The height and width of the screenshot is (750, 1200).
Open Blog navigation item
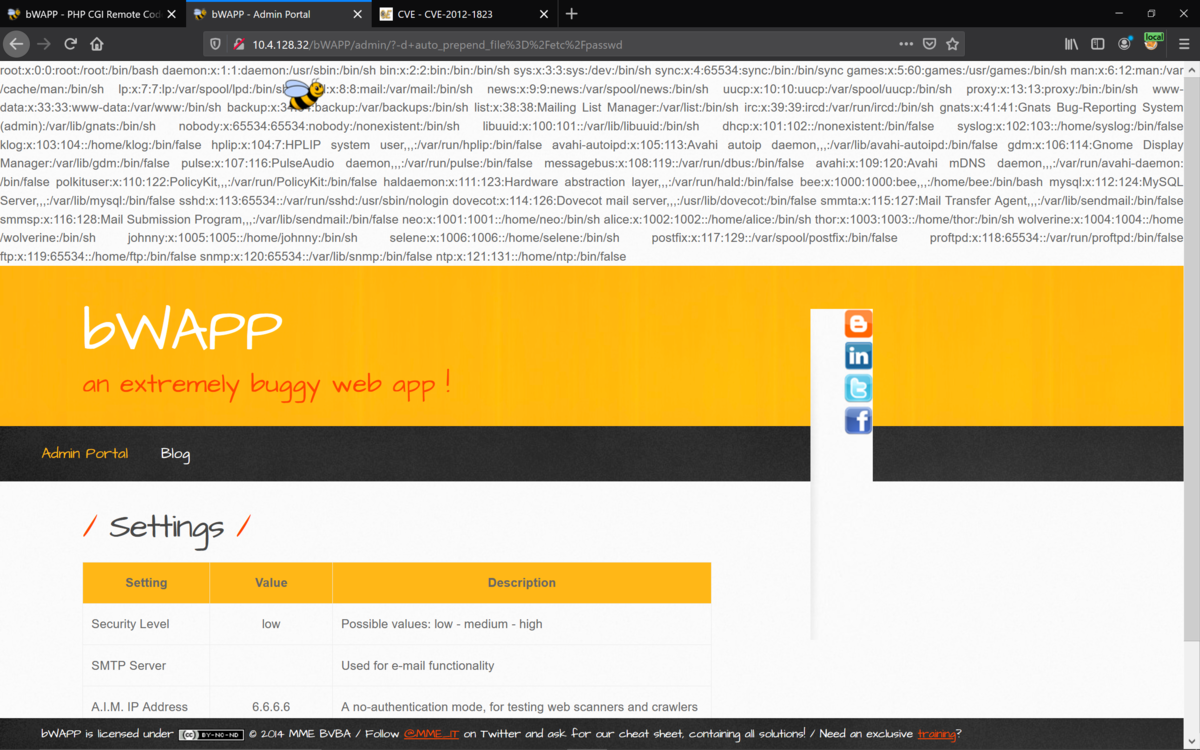175,454
